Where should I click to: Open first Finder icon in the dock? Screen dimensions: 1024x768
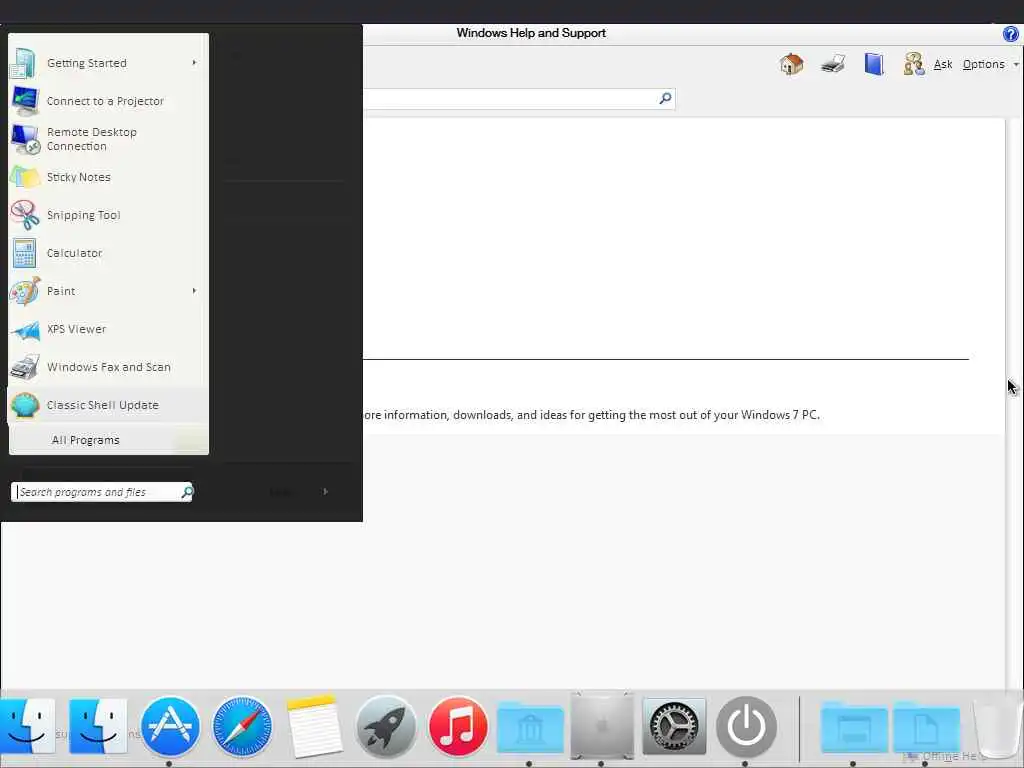click(x=27, y=726)
